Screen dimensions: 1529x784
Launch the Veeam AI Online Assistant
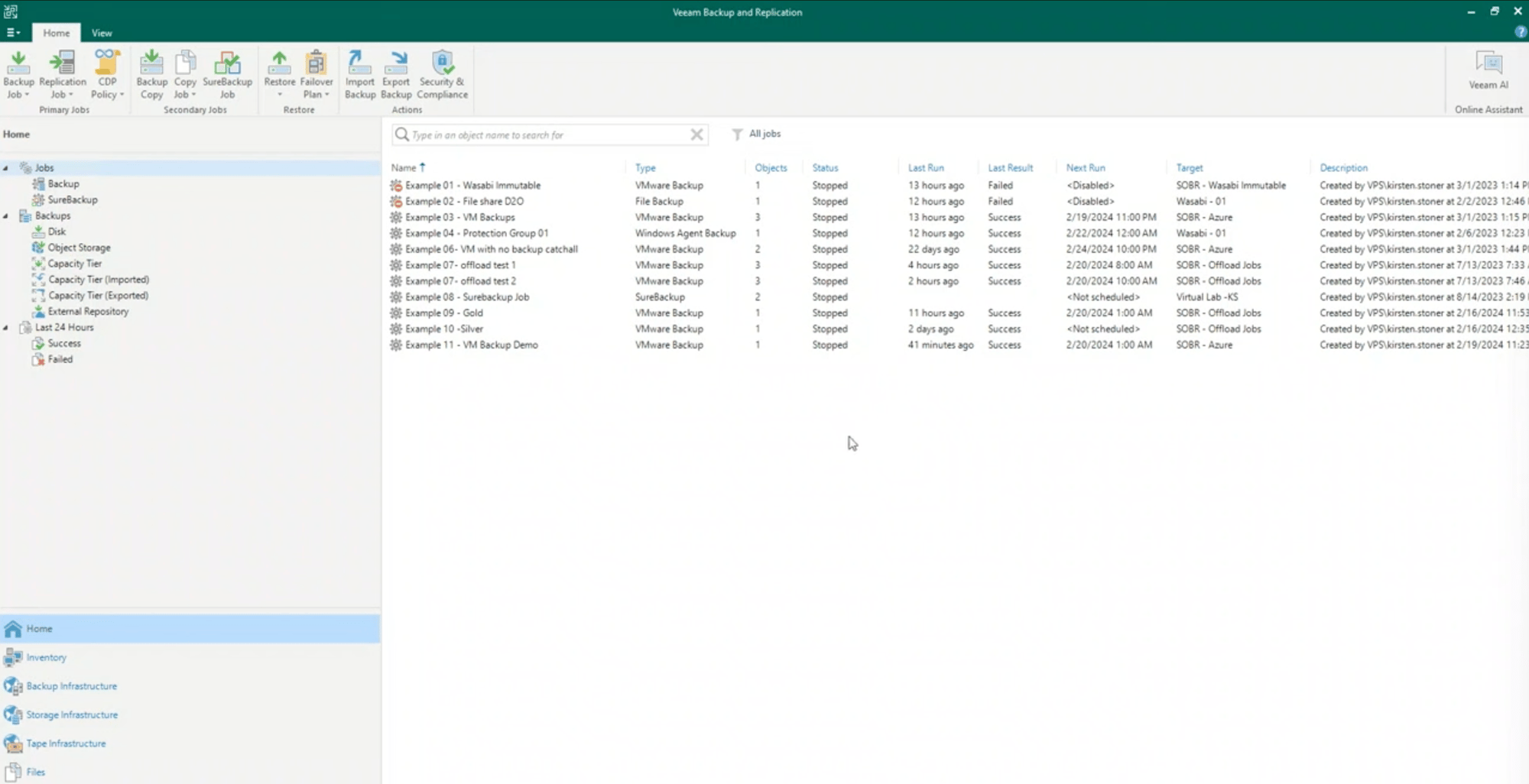point(1487,73)
